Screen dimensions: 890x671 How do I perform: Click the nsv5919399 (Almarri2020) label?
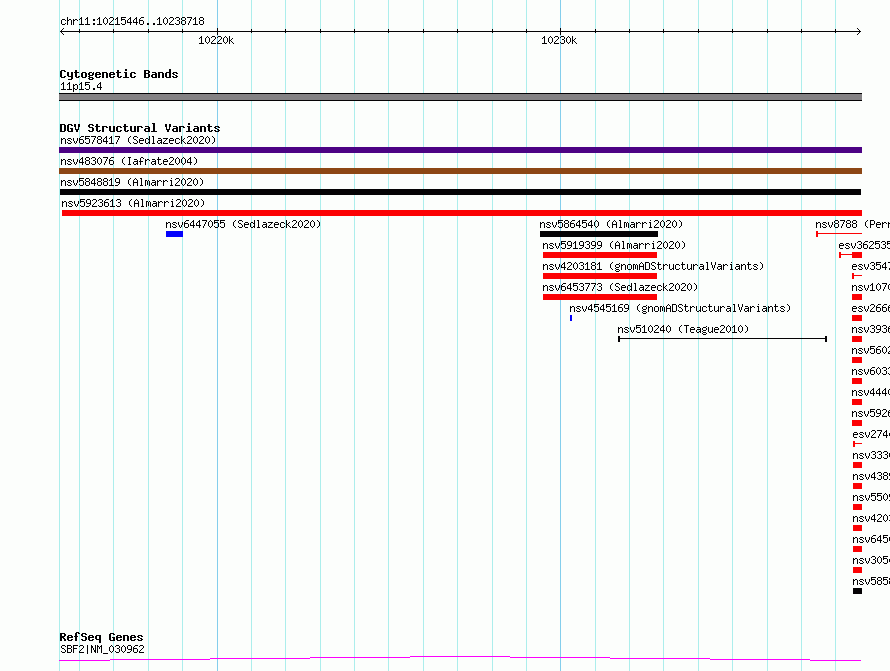pos(614,245)
